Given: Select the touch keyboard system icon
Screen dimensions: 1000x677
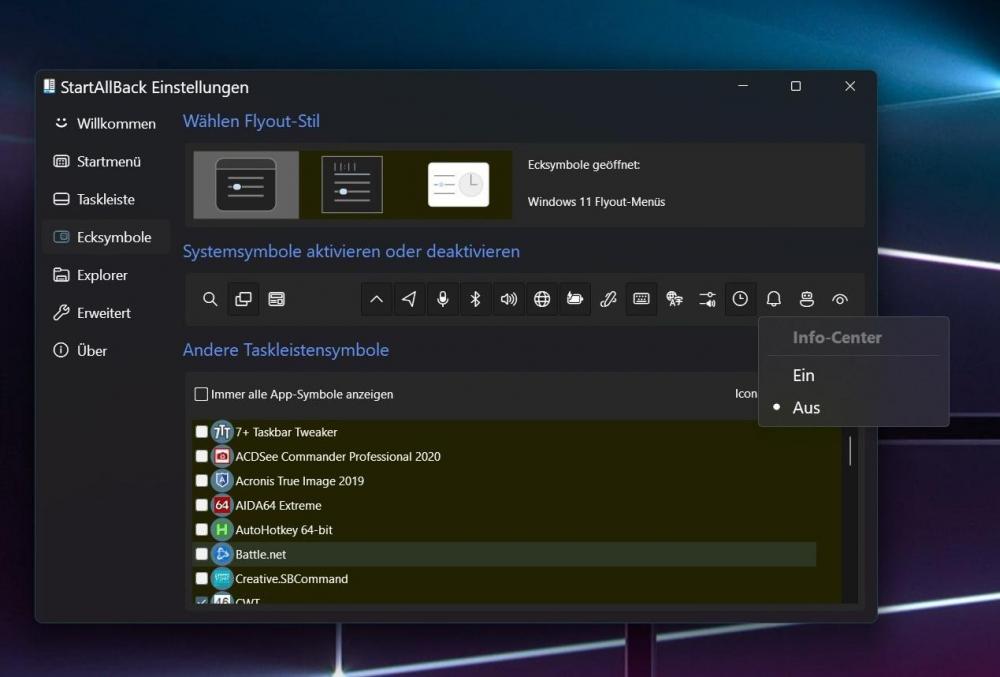Looking at the screenshot, I should [641, 298].
